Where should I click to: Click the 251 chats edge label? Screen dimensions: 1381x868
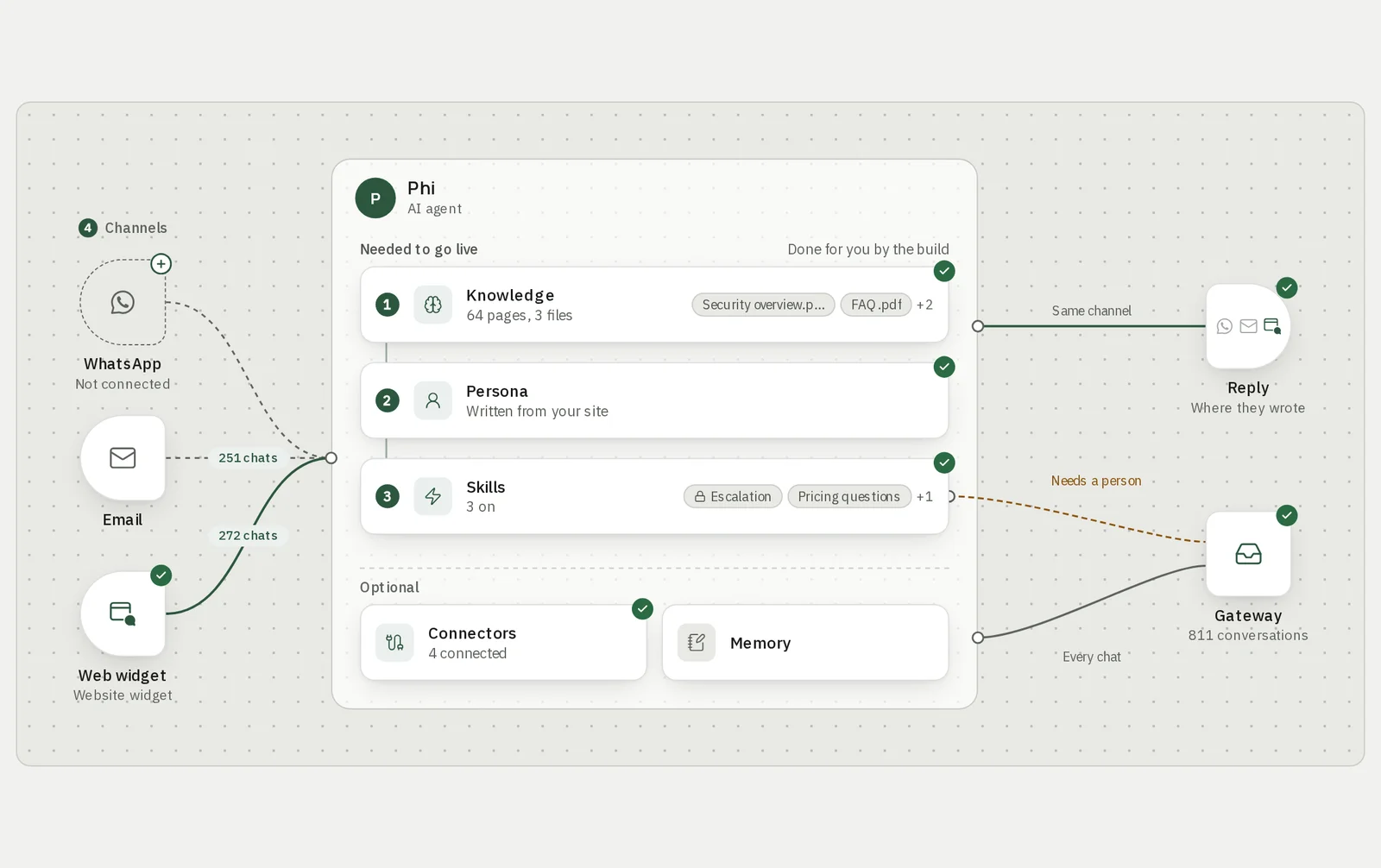tap(248, 458)
